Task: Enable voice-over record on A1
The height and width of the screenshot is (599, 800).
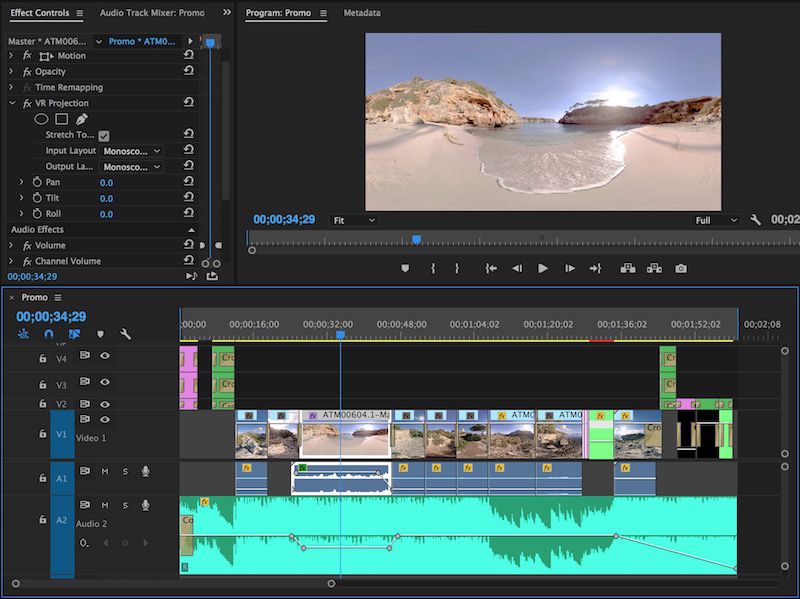Action: click(x=145, y=471)
